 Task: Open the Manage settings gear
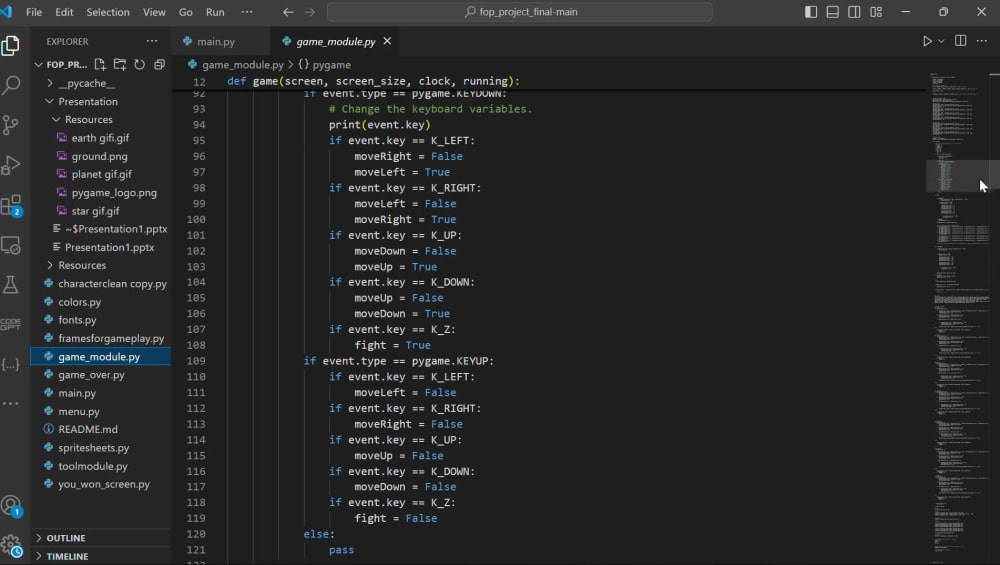(x=11, y=546)
